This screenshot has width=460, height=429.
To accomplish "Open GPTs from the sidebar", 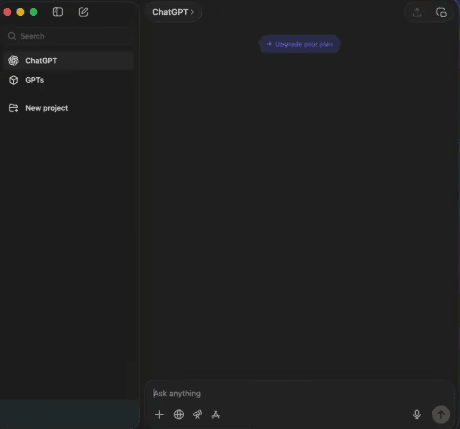I will tap(69, 80).
